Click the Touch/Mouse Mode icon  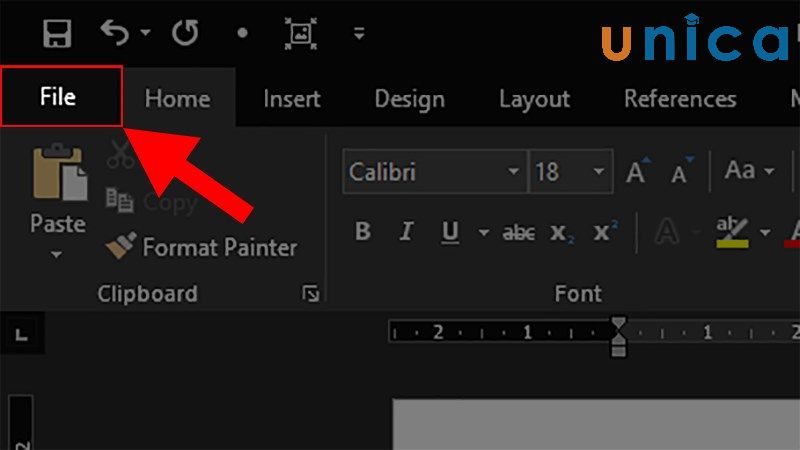(x=299, y=34)
